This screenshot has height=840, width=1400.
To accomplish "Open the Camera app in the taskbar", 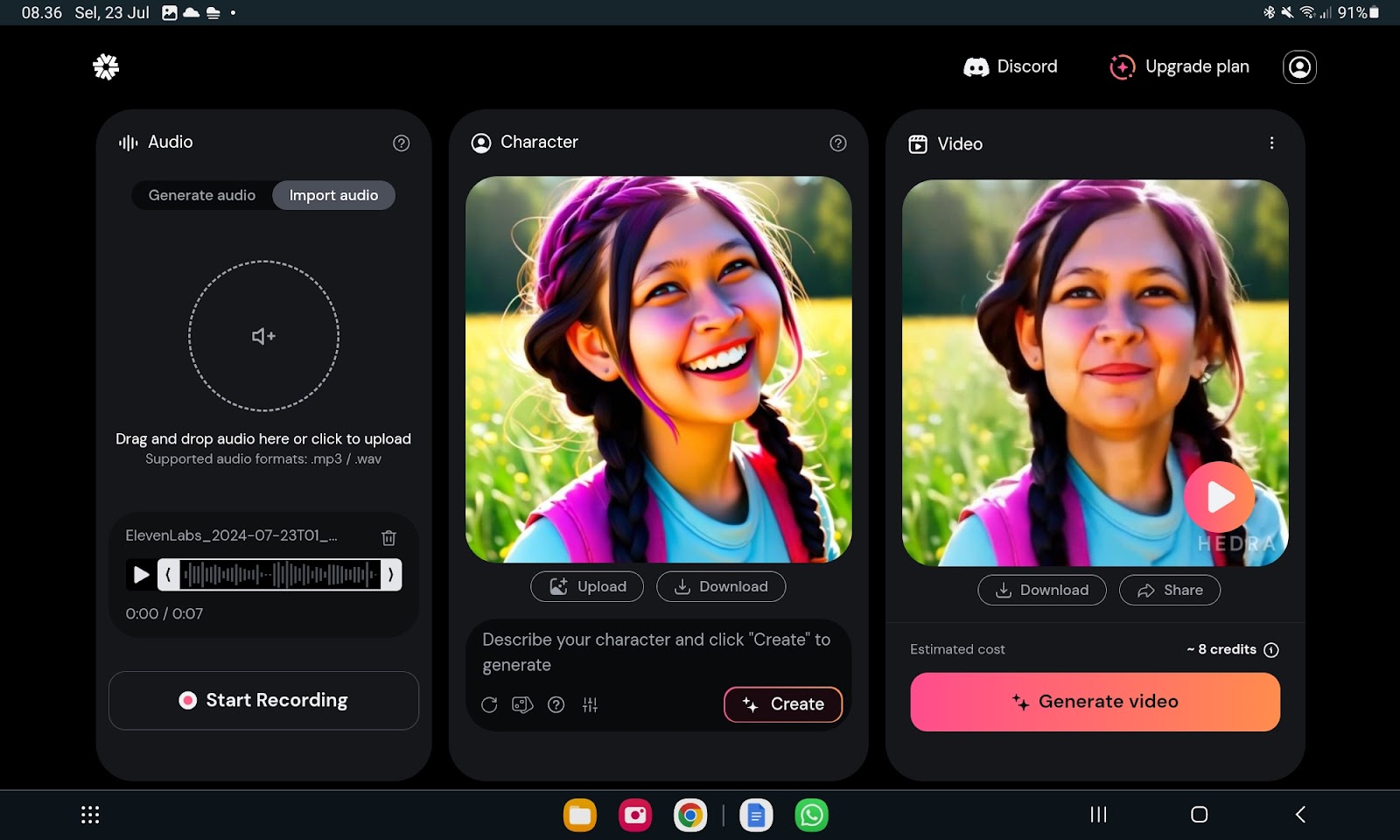I will point(635,815).
